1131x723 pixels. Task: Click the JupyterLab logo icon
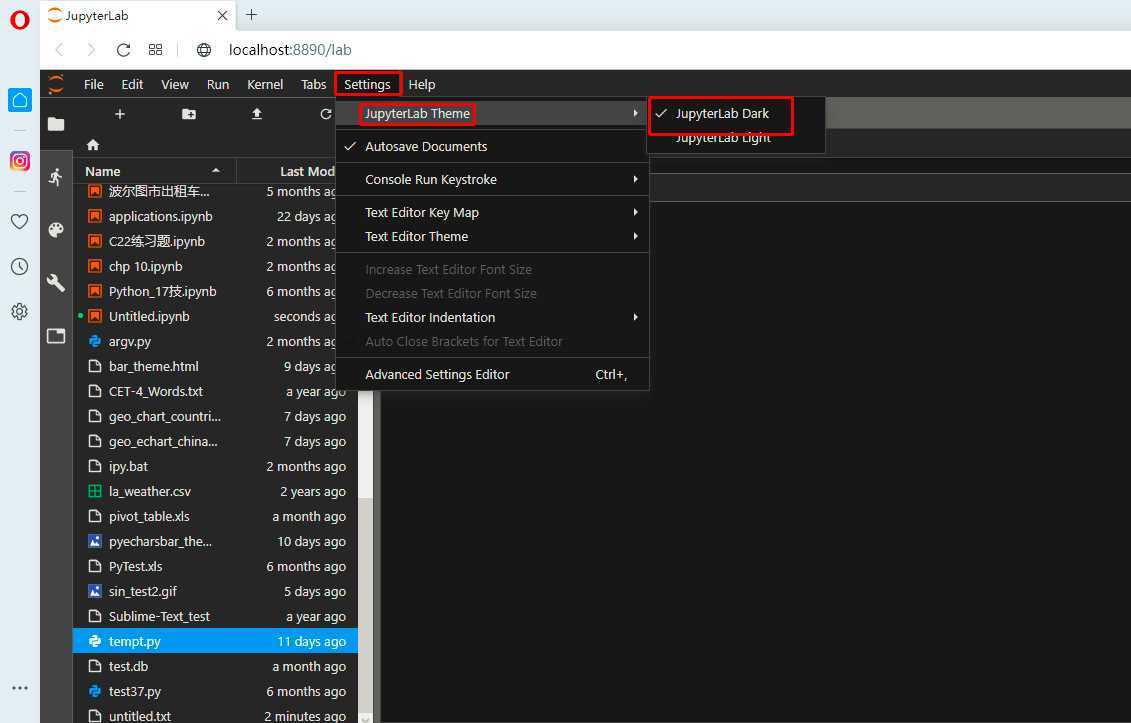click(56, 84)
